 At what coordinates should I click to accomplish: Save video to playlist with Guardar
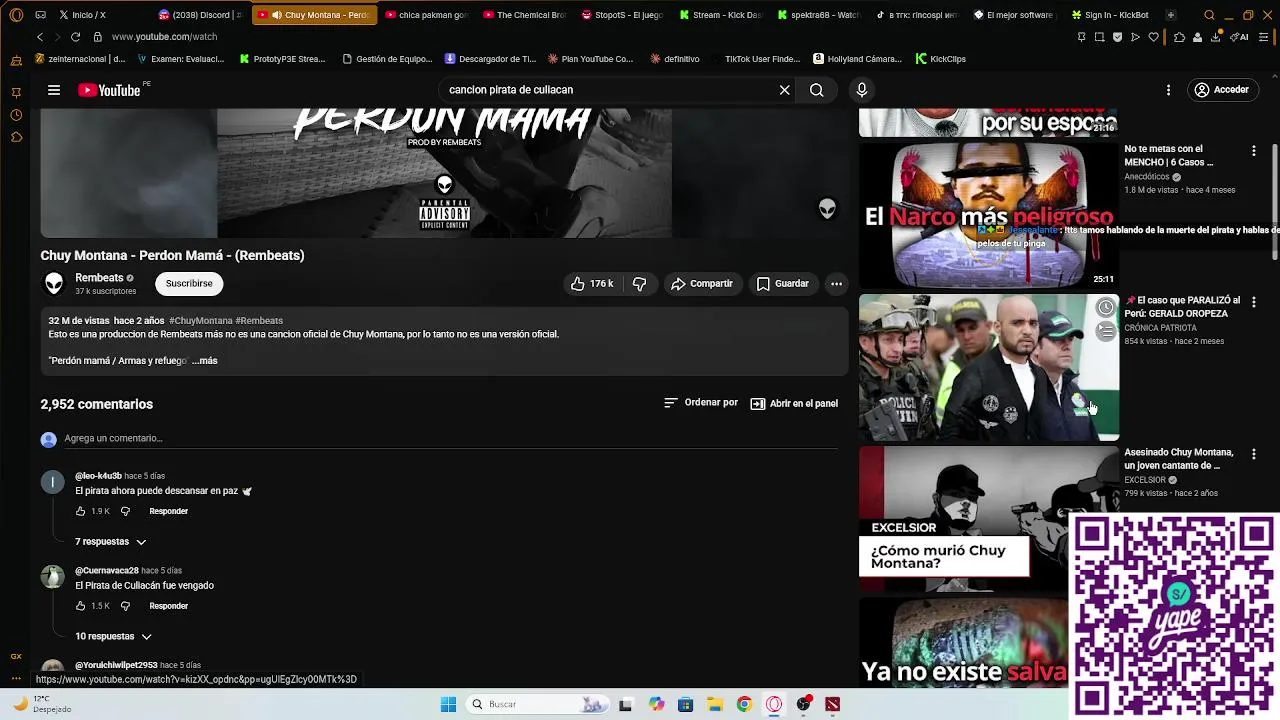[x=783, y=284]
